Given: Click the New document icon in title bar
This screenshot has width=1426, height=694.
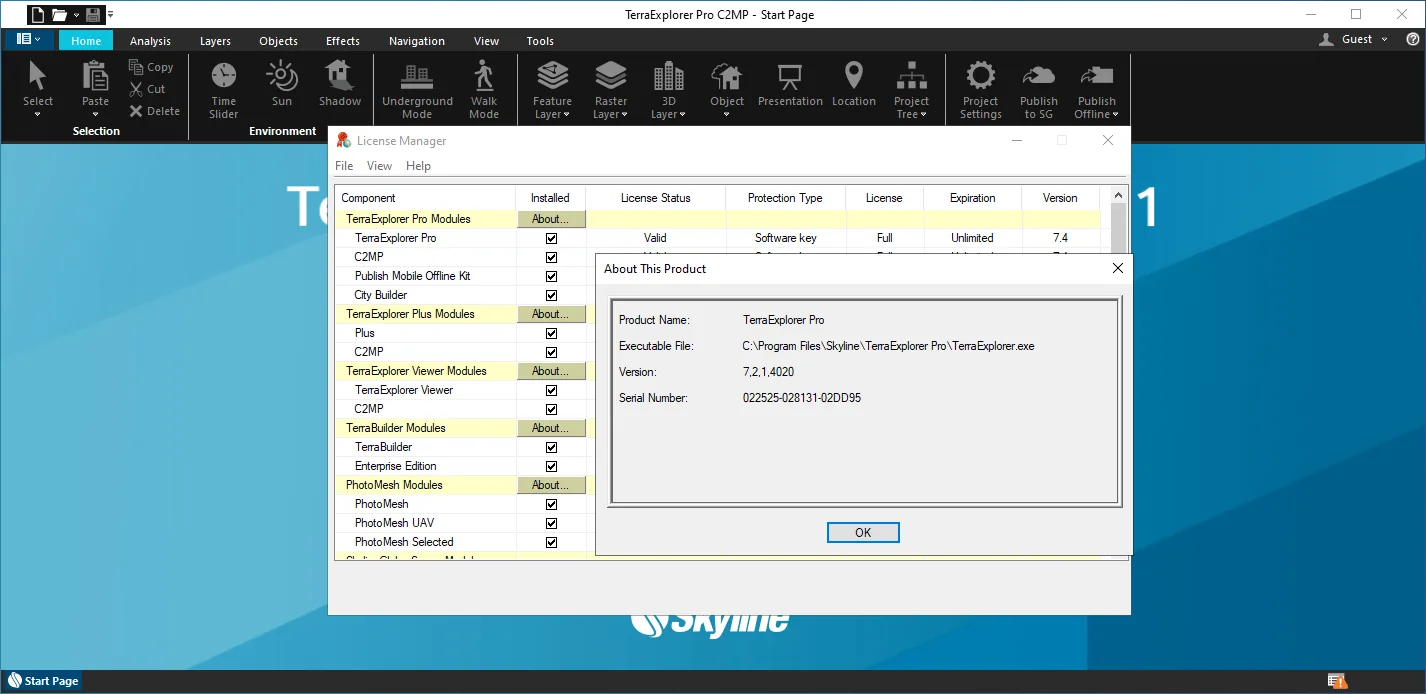Looking at the screenshot, I should click(37, 14).
